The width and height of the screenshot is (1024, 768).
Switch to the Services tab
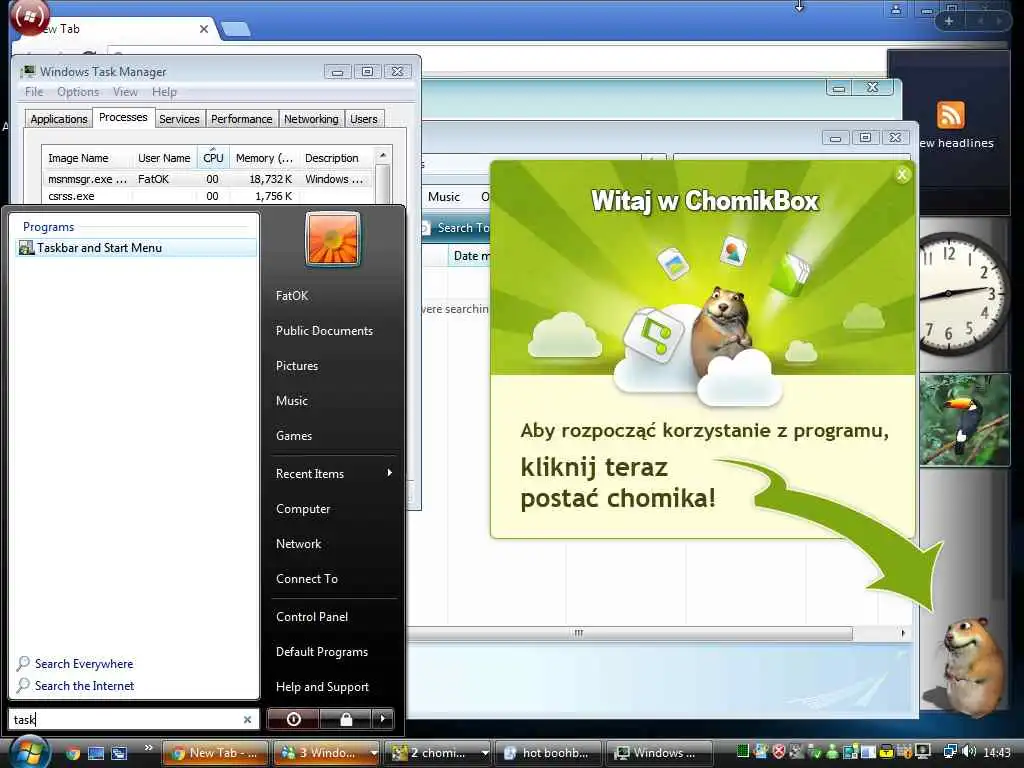pos(180,119)
